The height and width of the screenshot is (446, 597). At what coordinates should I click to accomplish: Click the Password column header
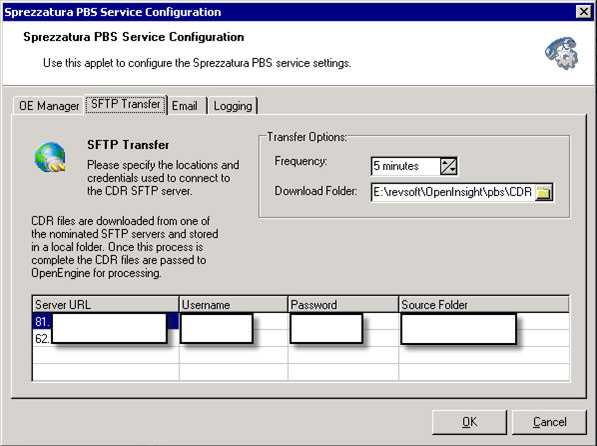(x=343, y=305)
